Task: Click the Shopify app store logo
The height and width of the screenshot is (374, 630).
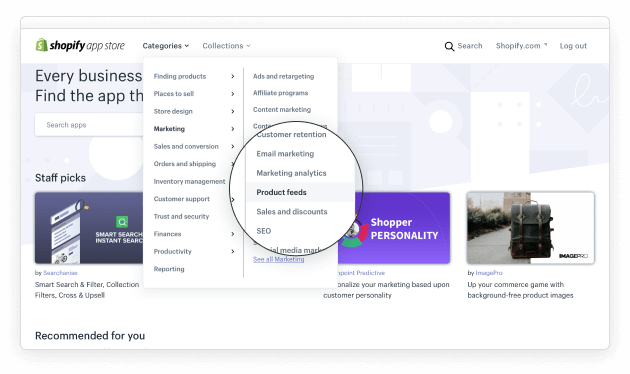Action: click(80, 45)
